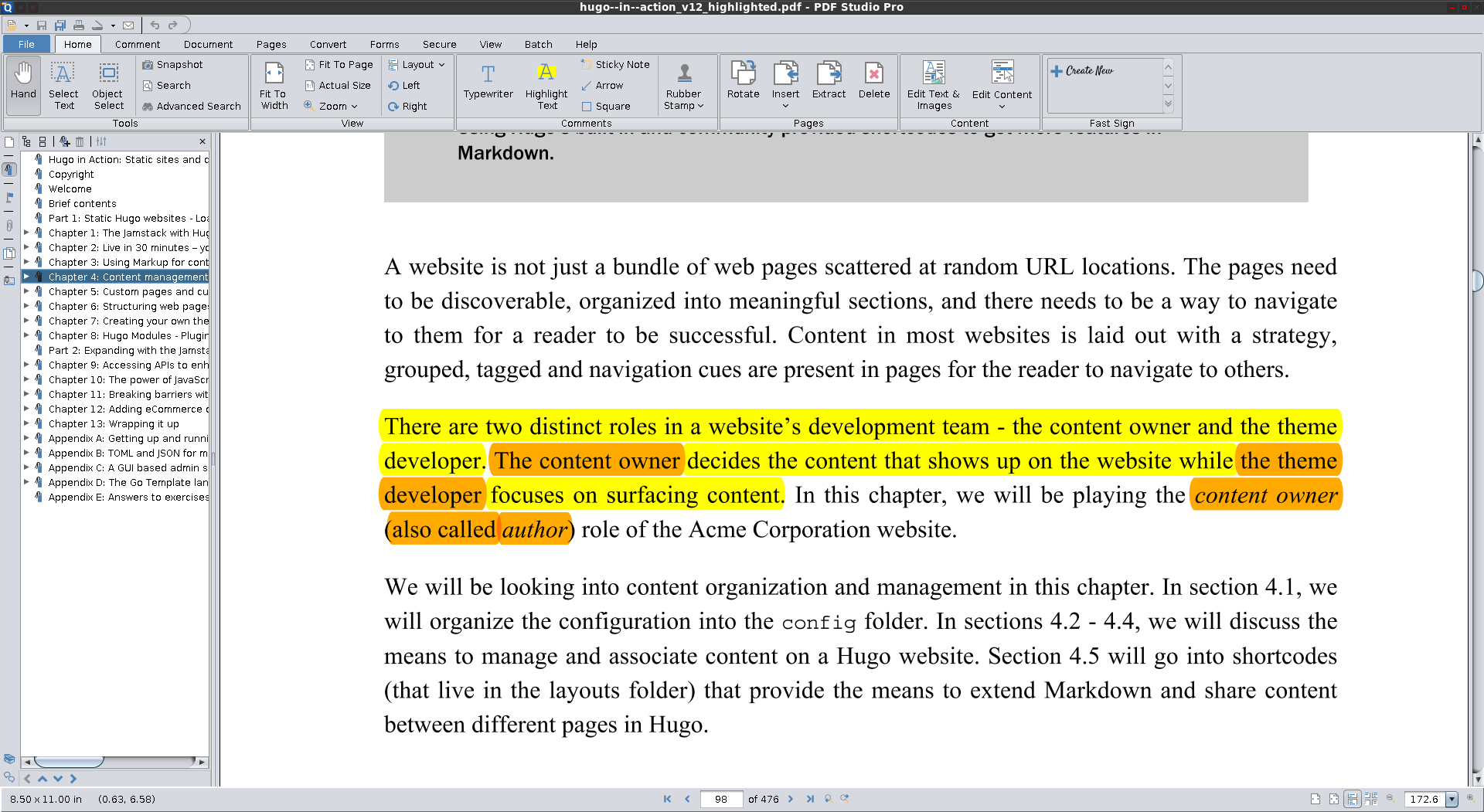Screen dimensions: 1484x812
Task: Open Advanced Search
Action: point(192,107)
